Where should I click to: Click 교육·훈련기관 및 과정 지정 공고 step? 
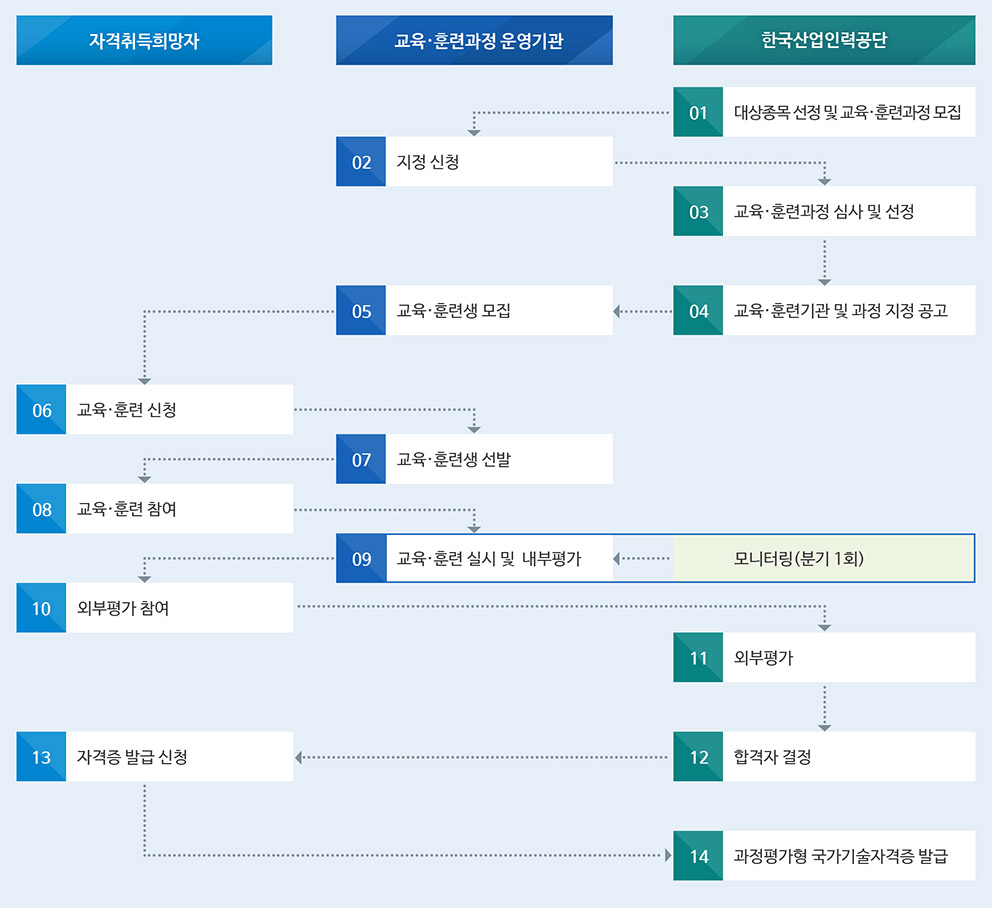[x=847, y=310]
